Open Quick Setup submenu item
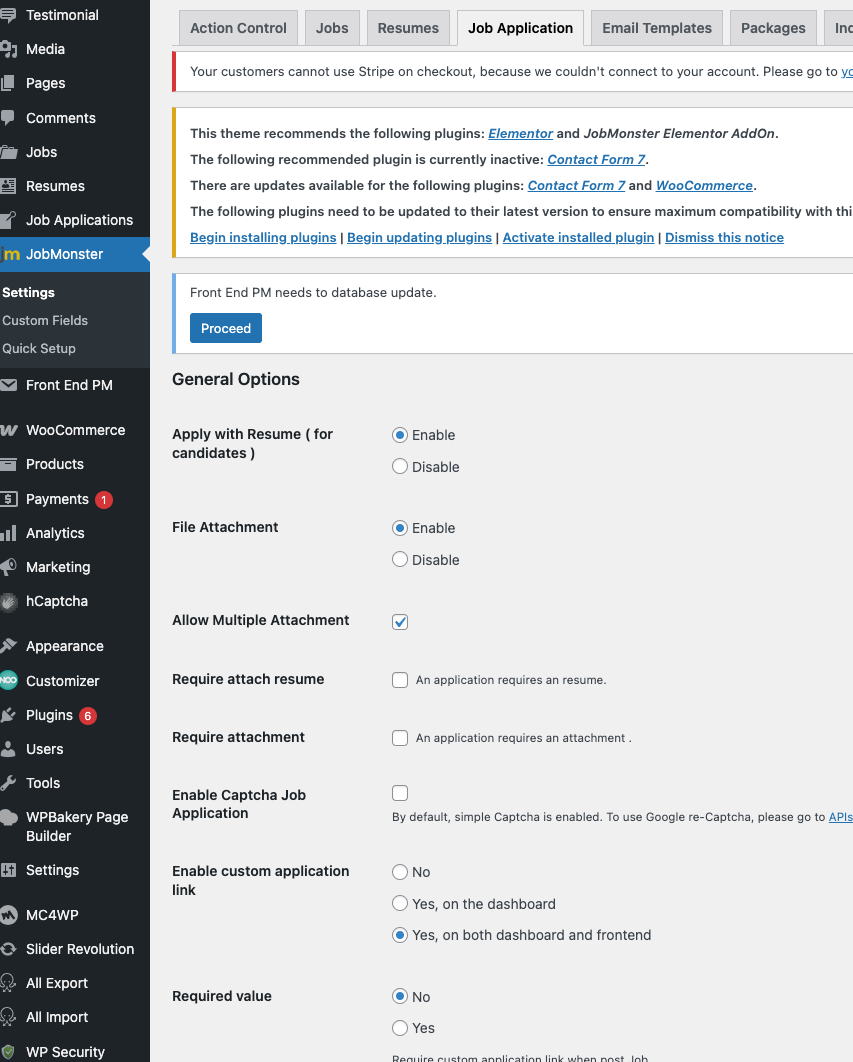This screenshot has width=853, height=1062. (x=39, y=348)
